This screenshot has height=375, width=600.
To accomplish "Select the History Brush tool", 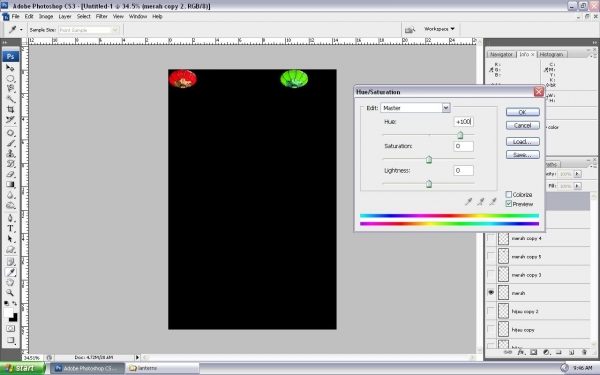I will point(10,164).
